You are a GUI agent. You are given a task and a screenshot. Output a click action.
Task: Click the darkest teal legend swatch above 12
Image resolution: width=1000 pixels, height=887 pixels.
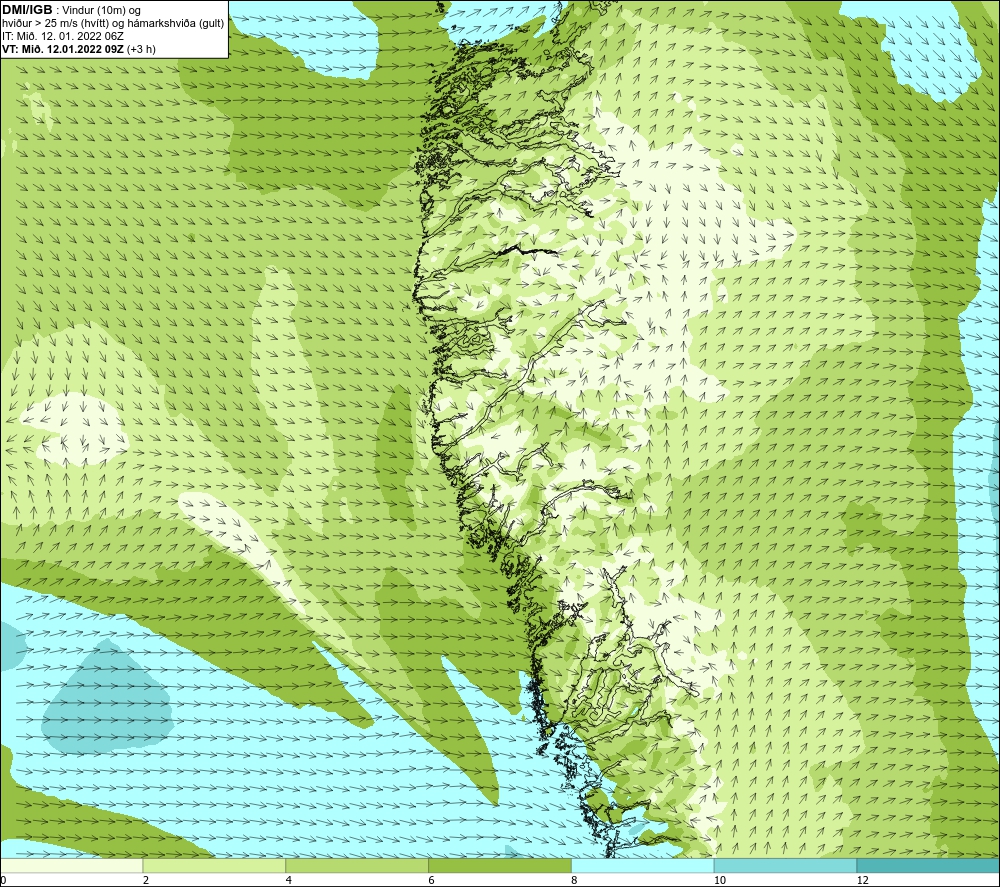coord(929,865)
